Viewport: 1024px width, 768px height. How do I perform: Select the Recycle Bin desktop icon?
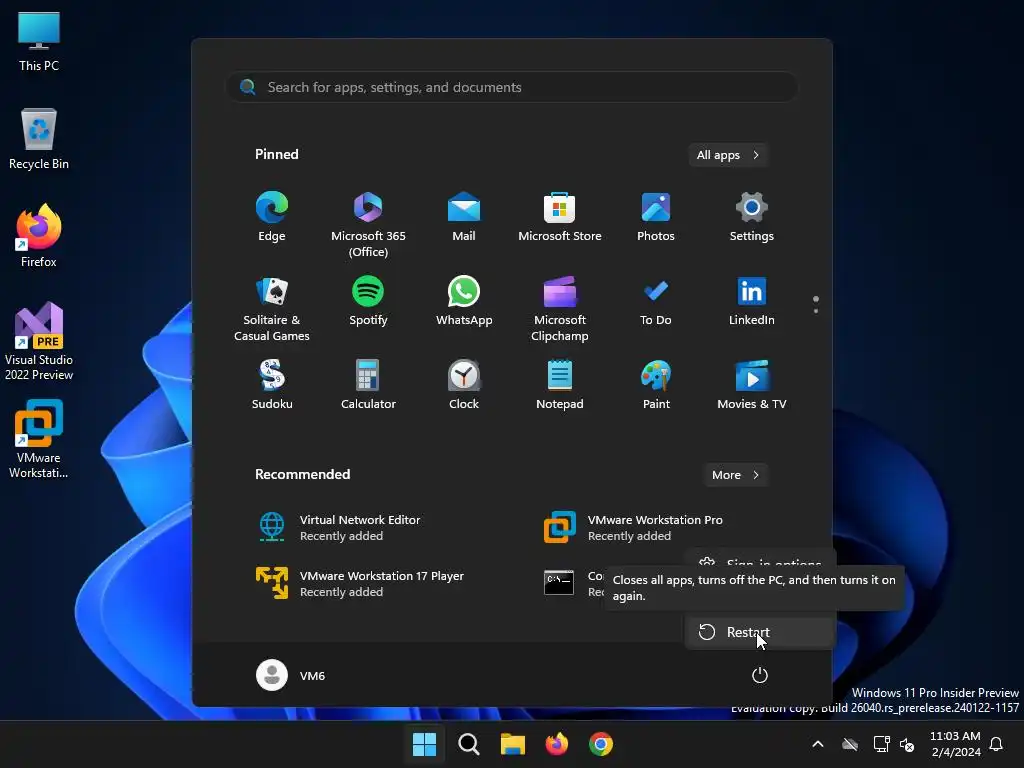click(39, 139)
